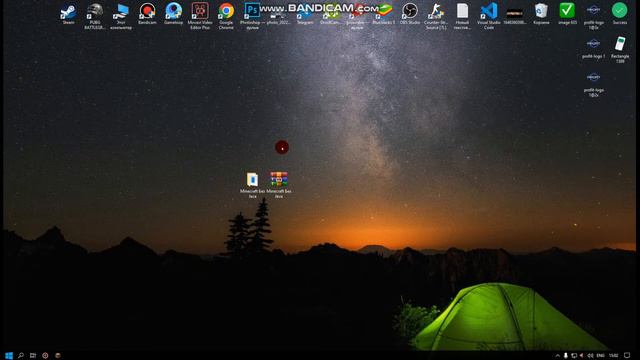The image size is (640, 360).
Task: Launch the OBS Studio shortcut
Action: (410, 14)
